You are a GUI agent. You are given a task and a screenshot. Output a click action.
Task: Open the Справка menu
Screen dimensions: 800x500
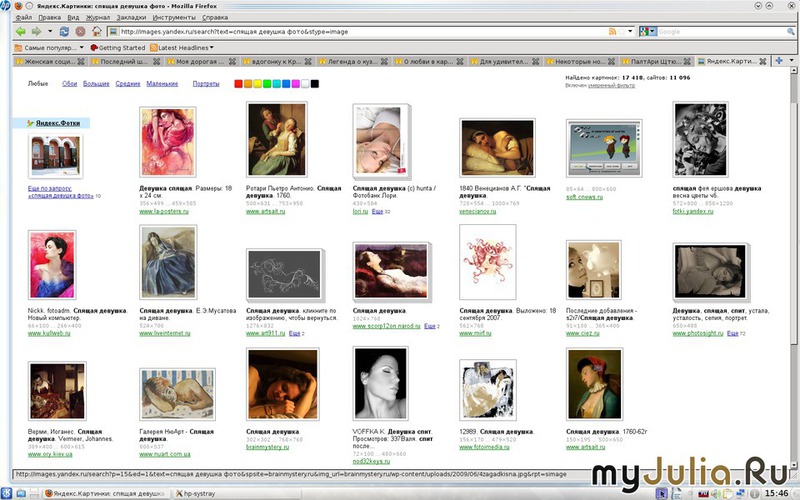click(215, 17)
